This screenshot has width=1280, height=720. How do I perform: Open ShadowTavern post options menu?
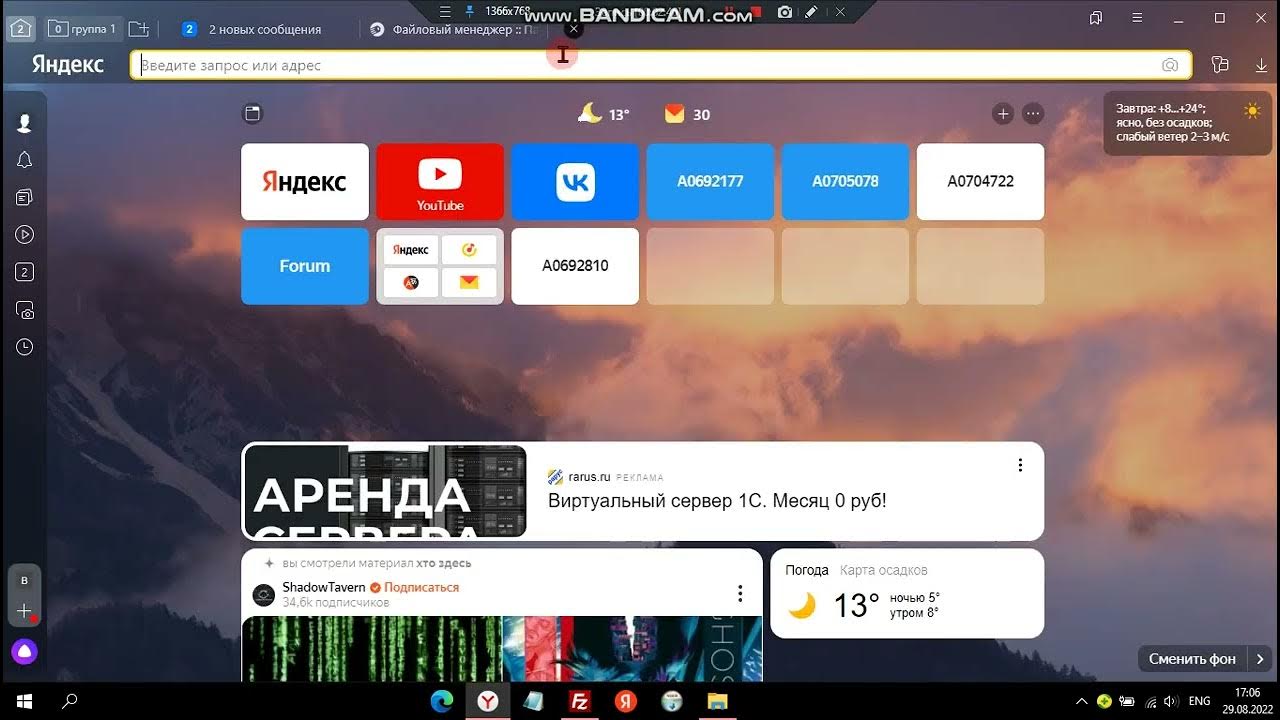tap(740, 594)
